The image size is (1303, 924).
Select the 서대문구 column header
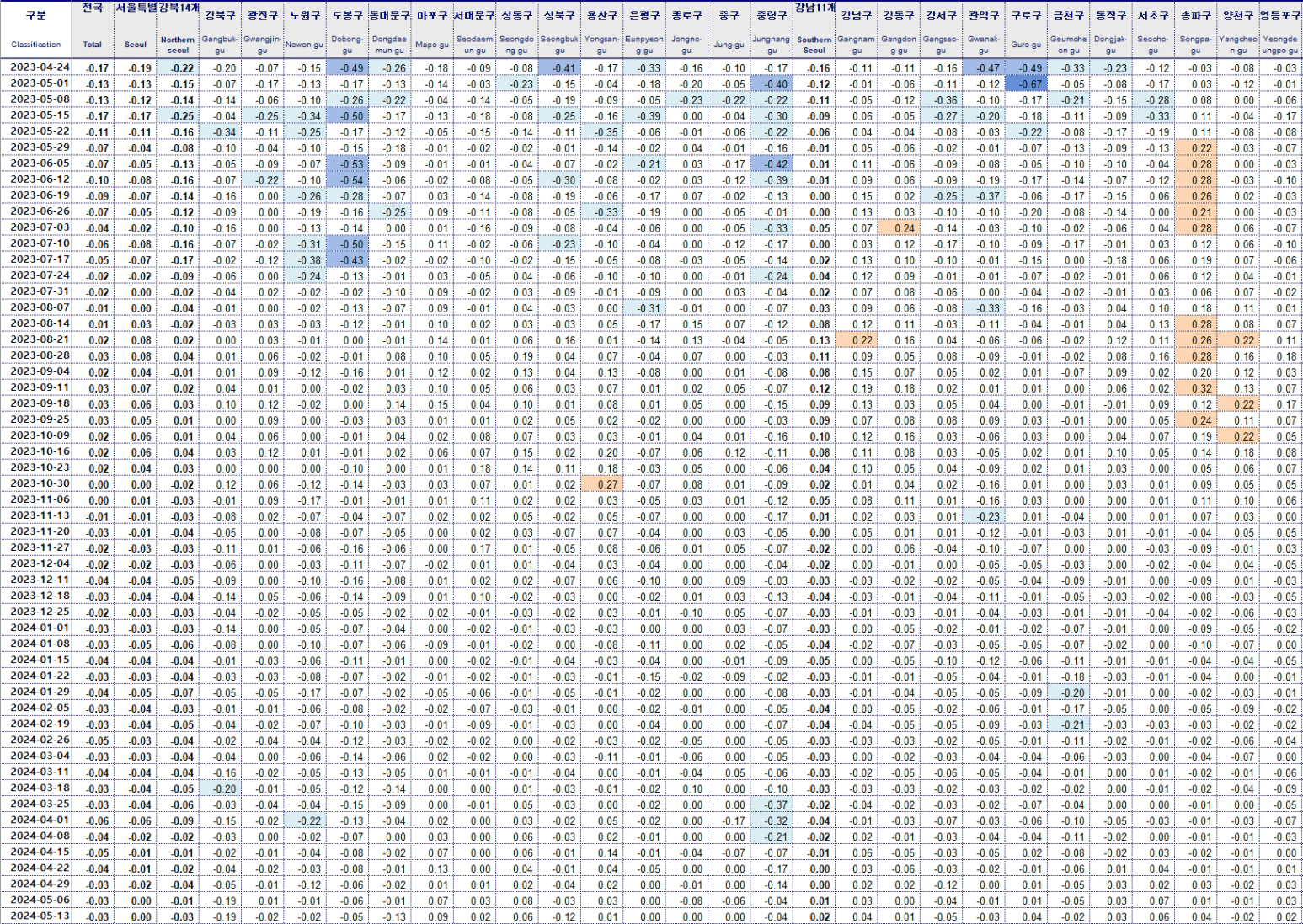point(474,16)
